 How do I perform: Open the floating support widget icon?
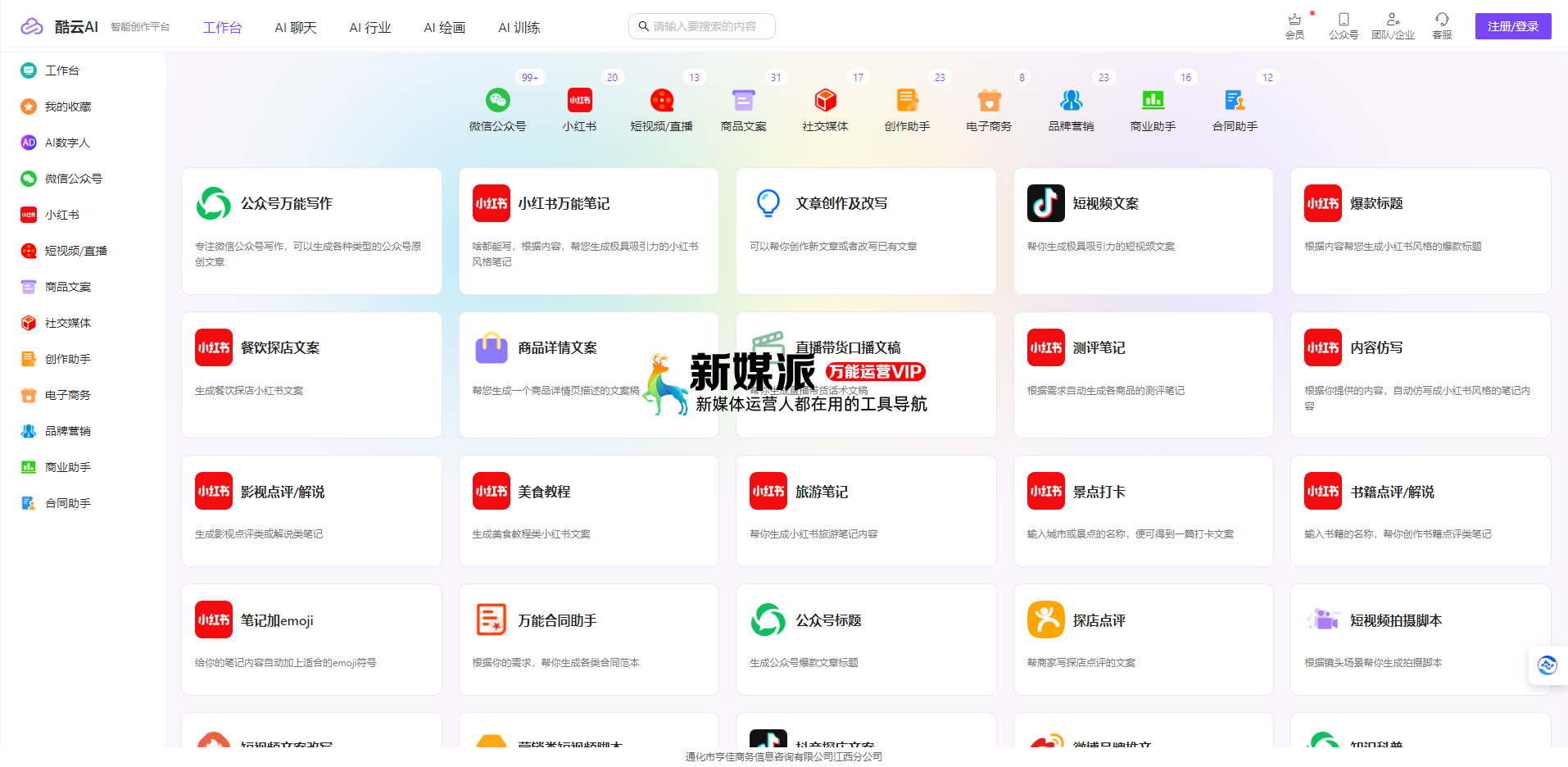(1548, 665)
